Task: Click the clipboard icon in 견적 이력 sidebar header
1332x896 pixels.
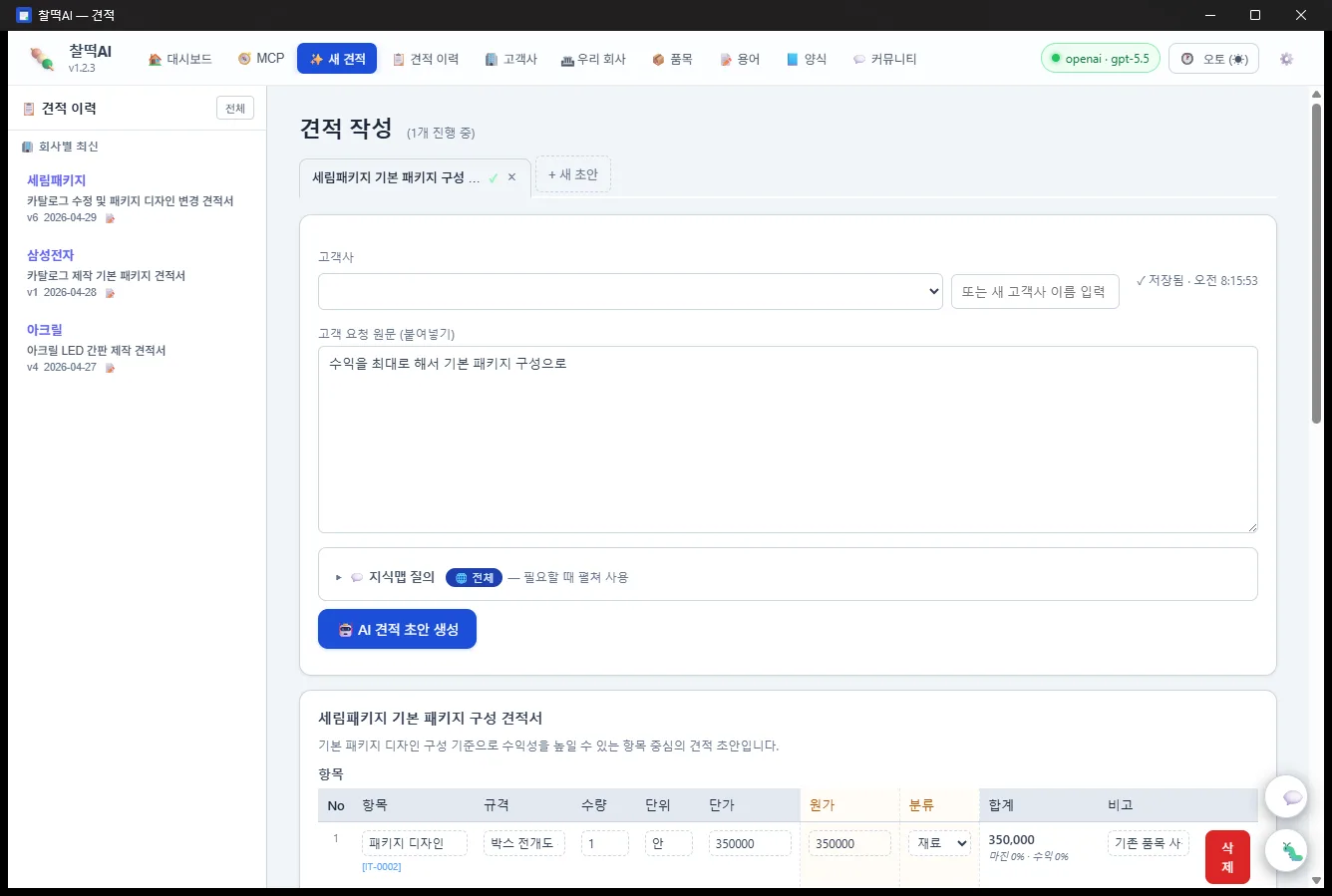Action: (x=29, y=109)
